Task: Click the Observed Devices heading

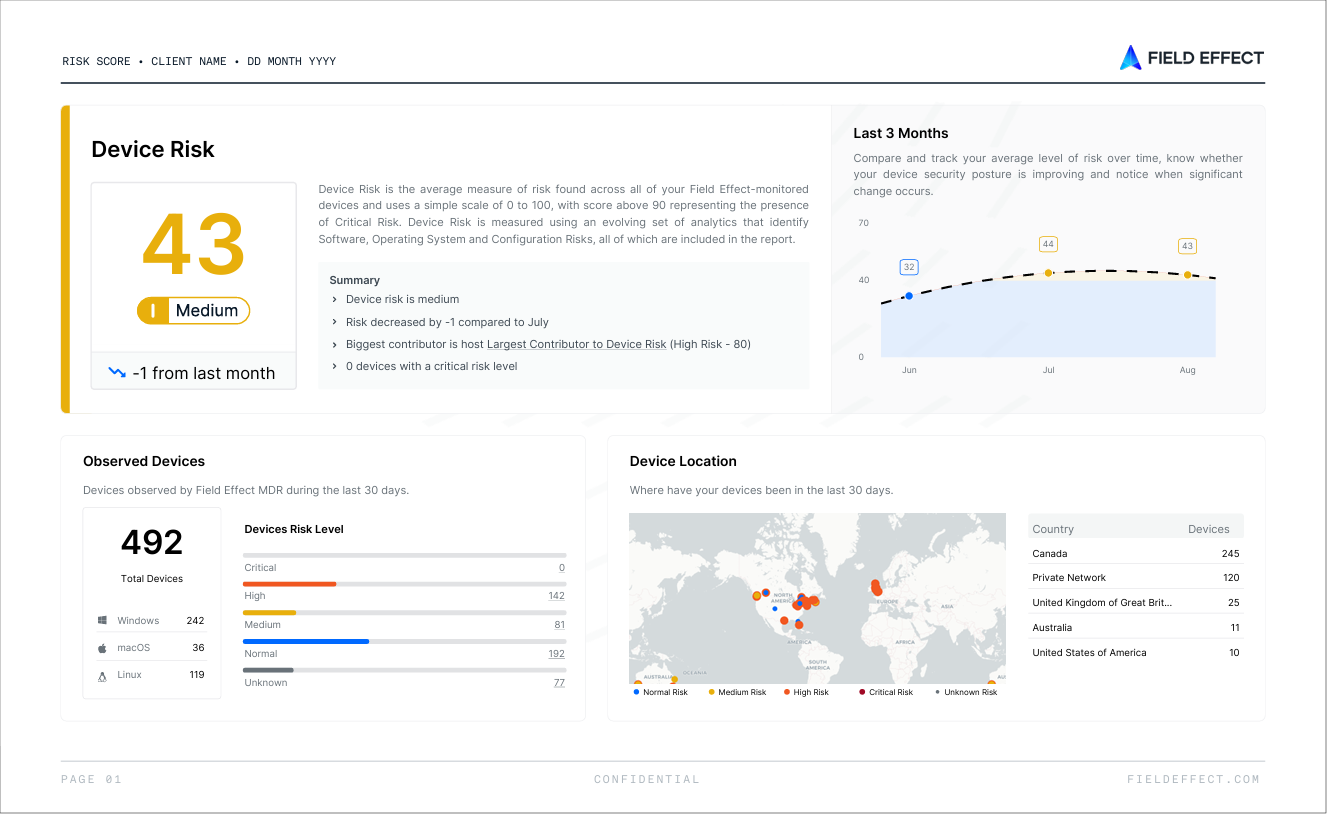Action: point(144,461)
